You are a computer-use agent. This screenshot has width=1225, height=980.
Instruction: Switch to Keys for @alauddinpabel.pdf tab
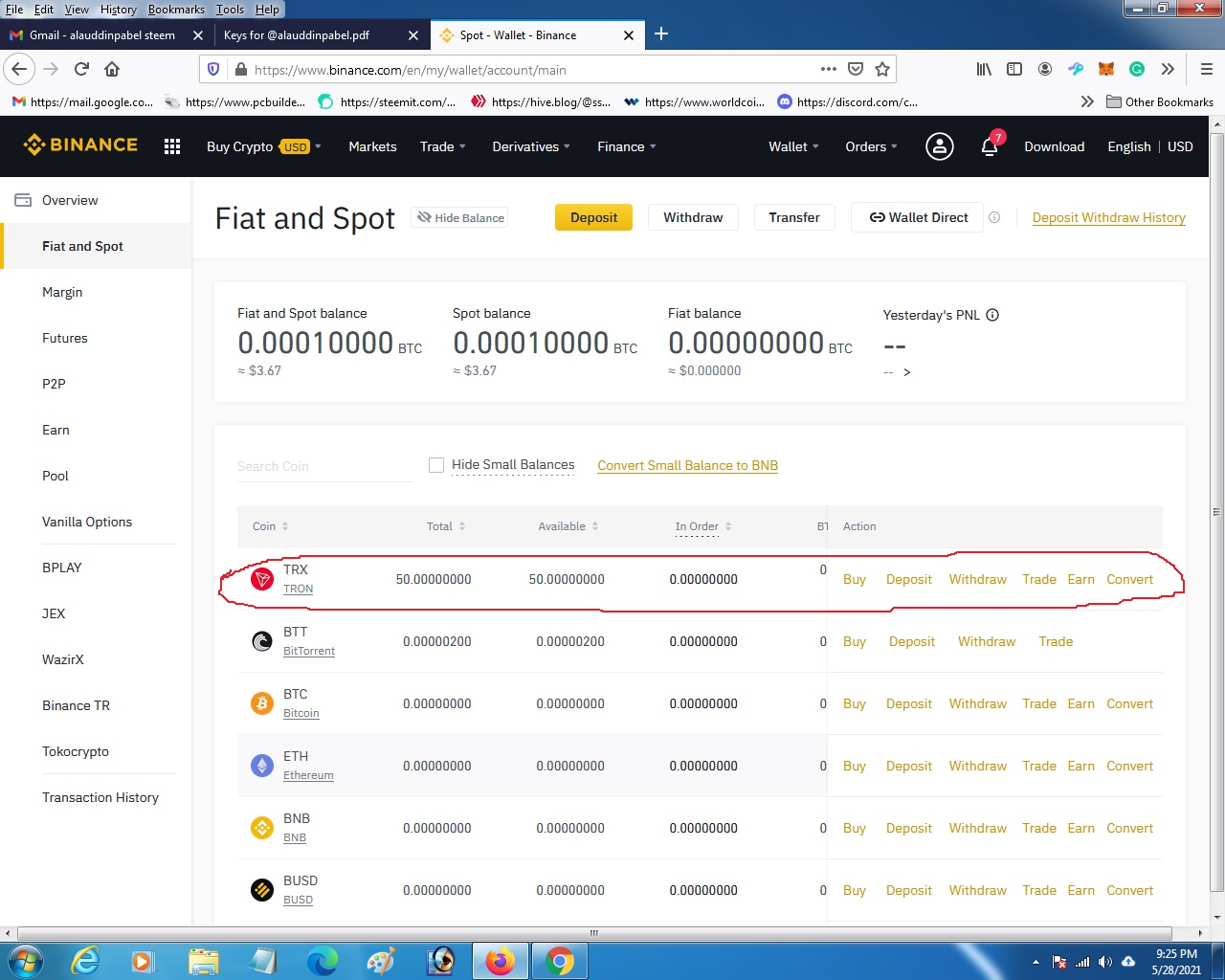[x=297, y=35]
